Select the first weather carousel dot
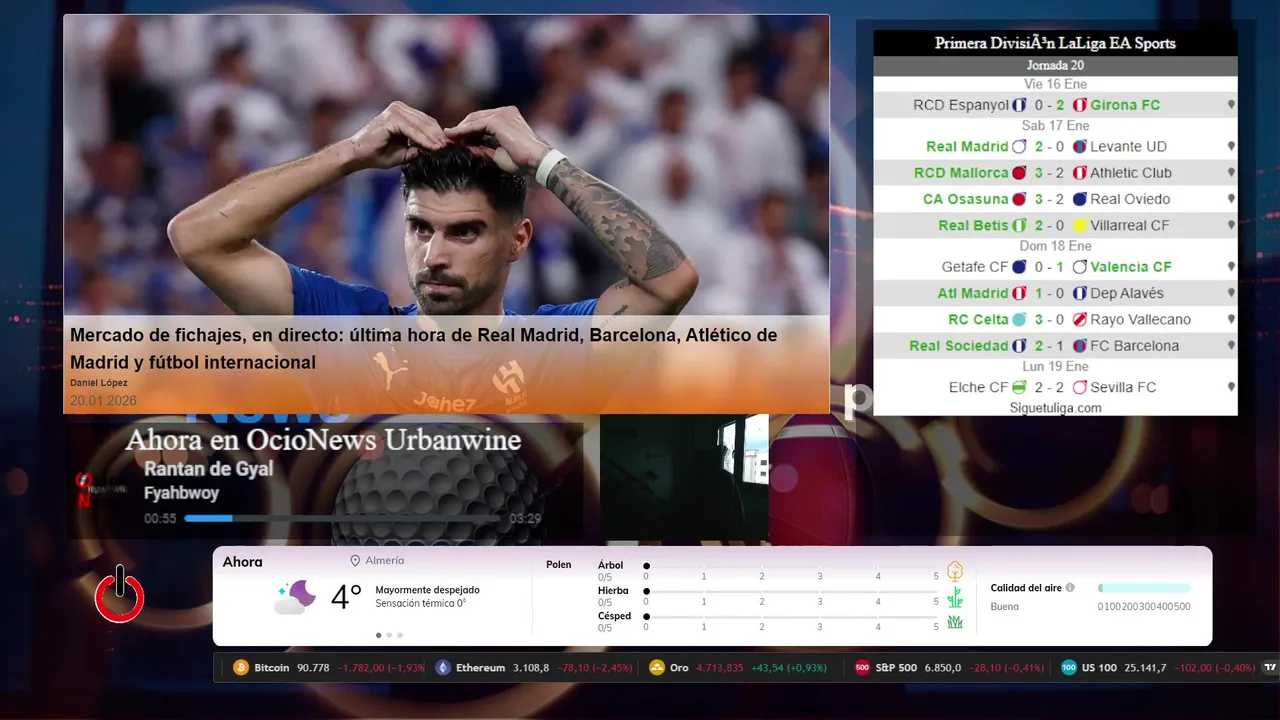The width and height of the screenshot is (1280, 720). (x=378, y=635)
